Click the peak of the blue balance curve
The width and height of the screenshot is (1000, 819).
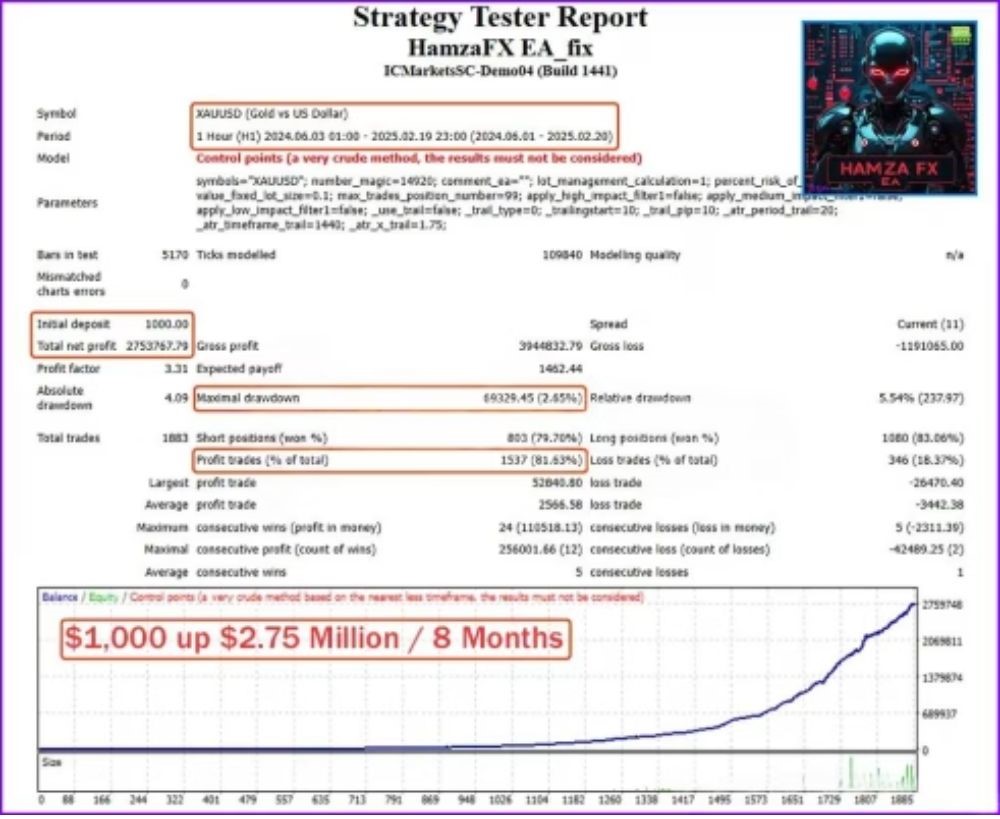point(913,605)
